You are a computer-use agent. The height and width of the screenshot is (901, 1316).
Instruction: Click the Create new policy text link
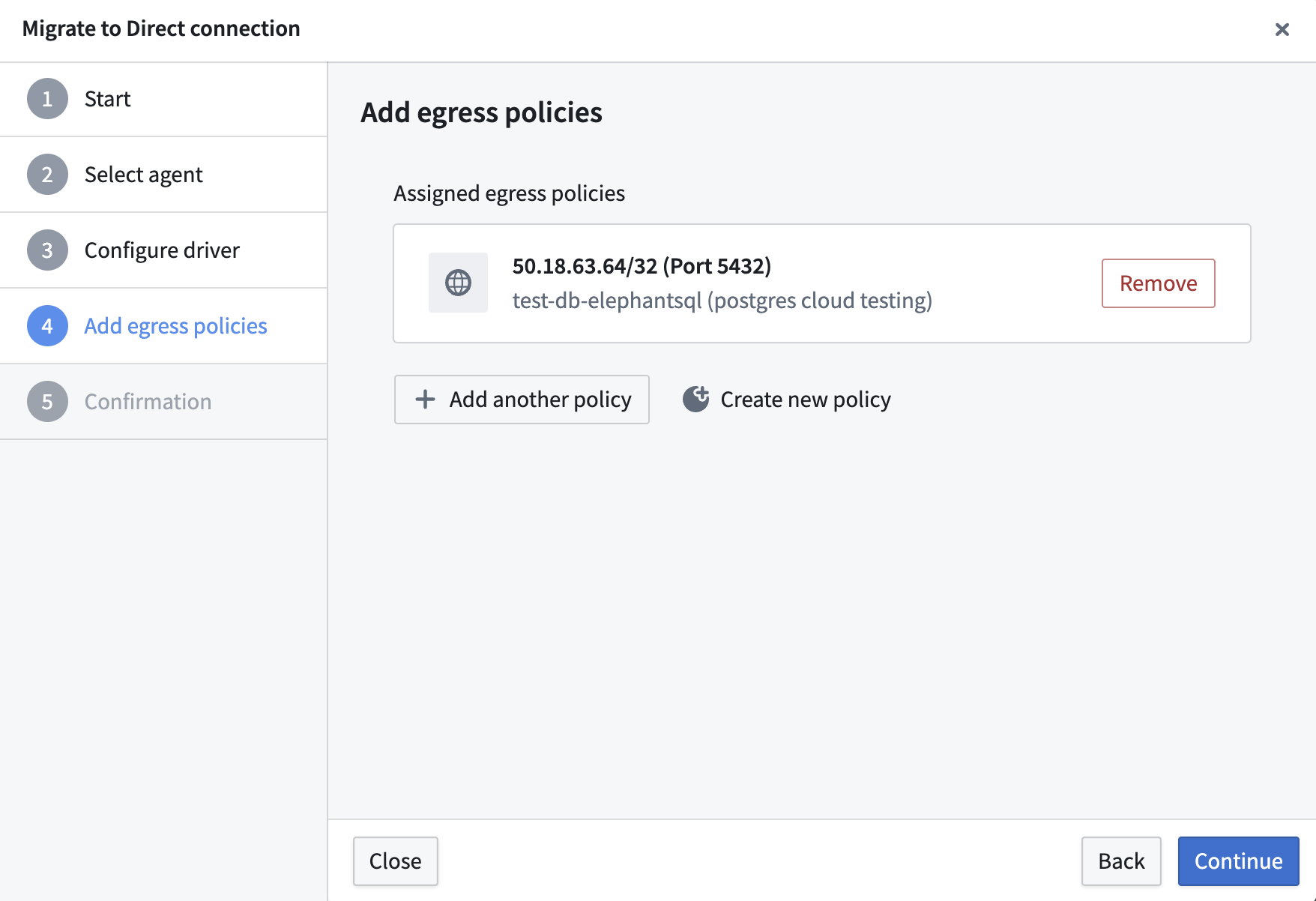(805, 400)
